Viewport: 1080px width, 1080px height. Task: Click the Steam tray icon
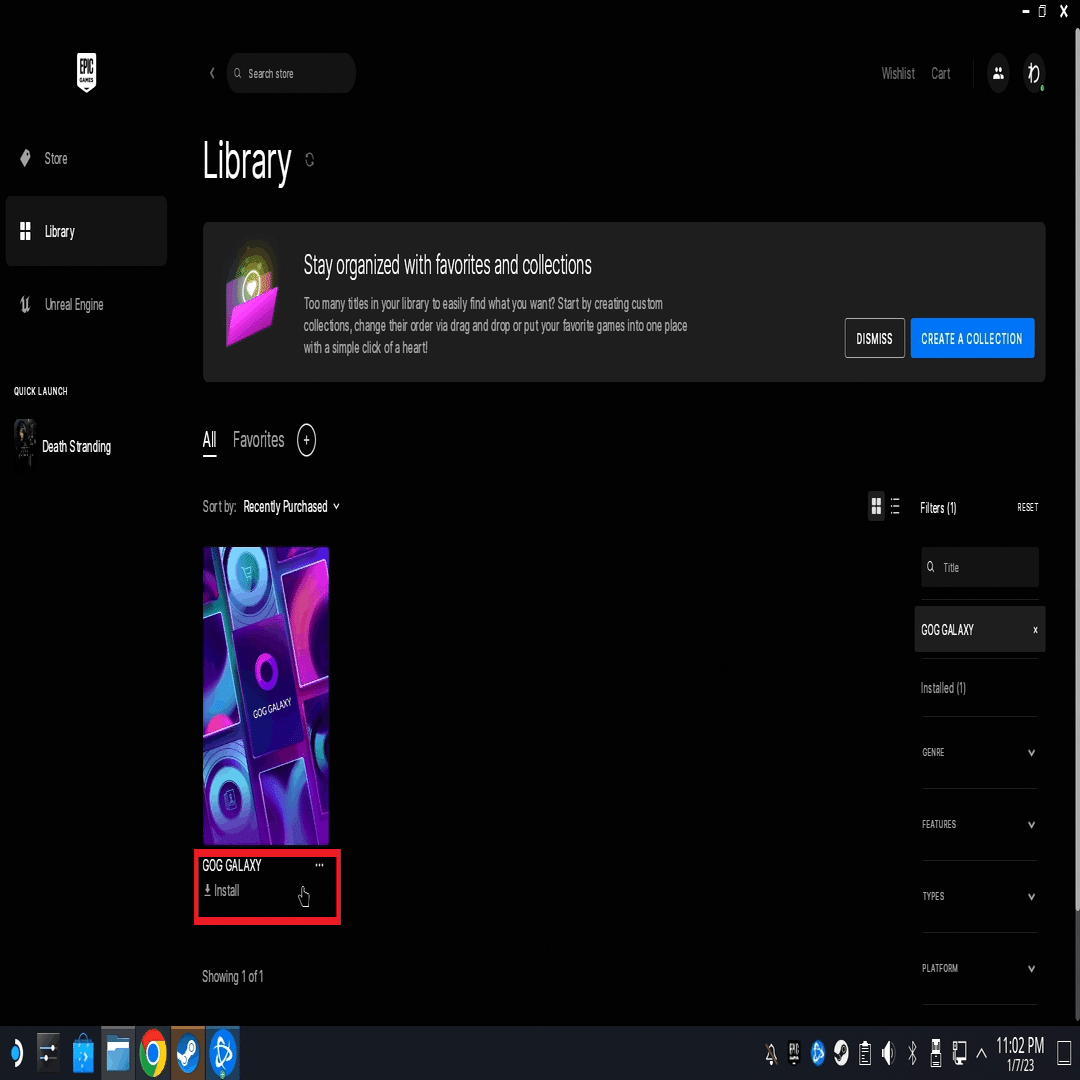841,1052
